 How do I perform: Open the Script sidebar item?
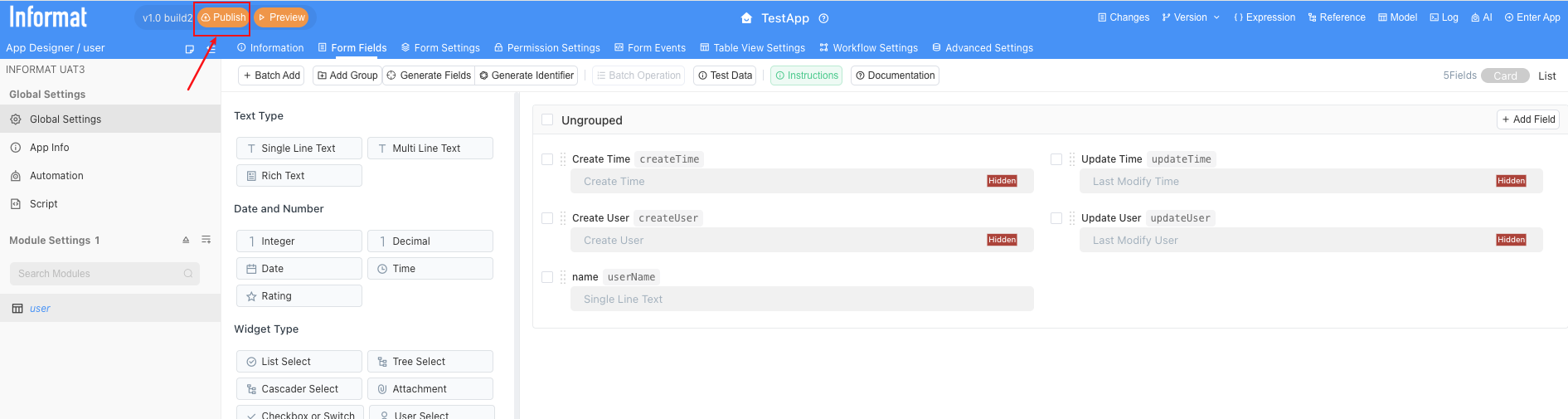(x=43, y=204)
